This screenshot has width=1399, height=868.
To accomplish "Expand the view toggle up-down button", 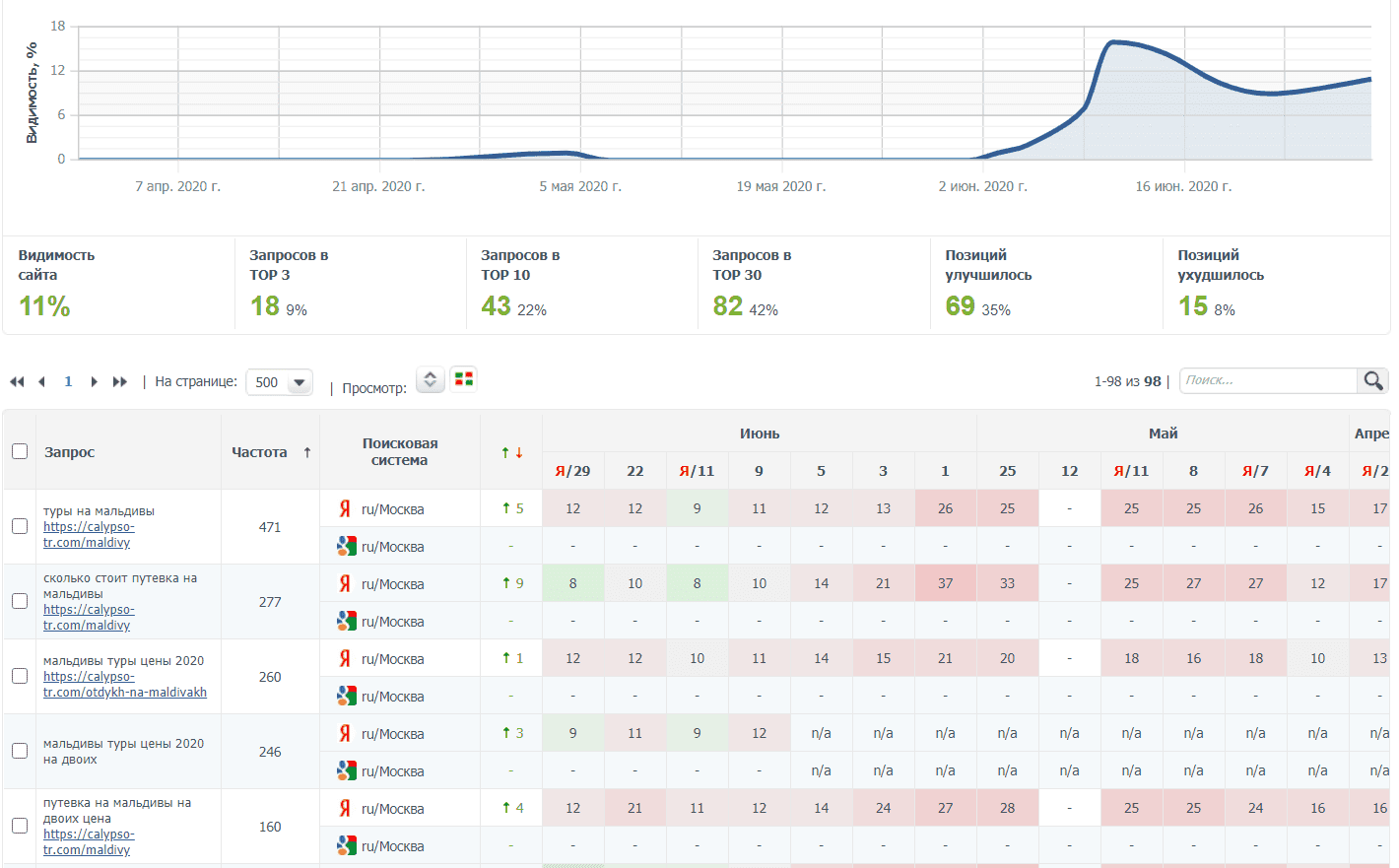I will point(431,379).
